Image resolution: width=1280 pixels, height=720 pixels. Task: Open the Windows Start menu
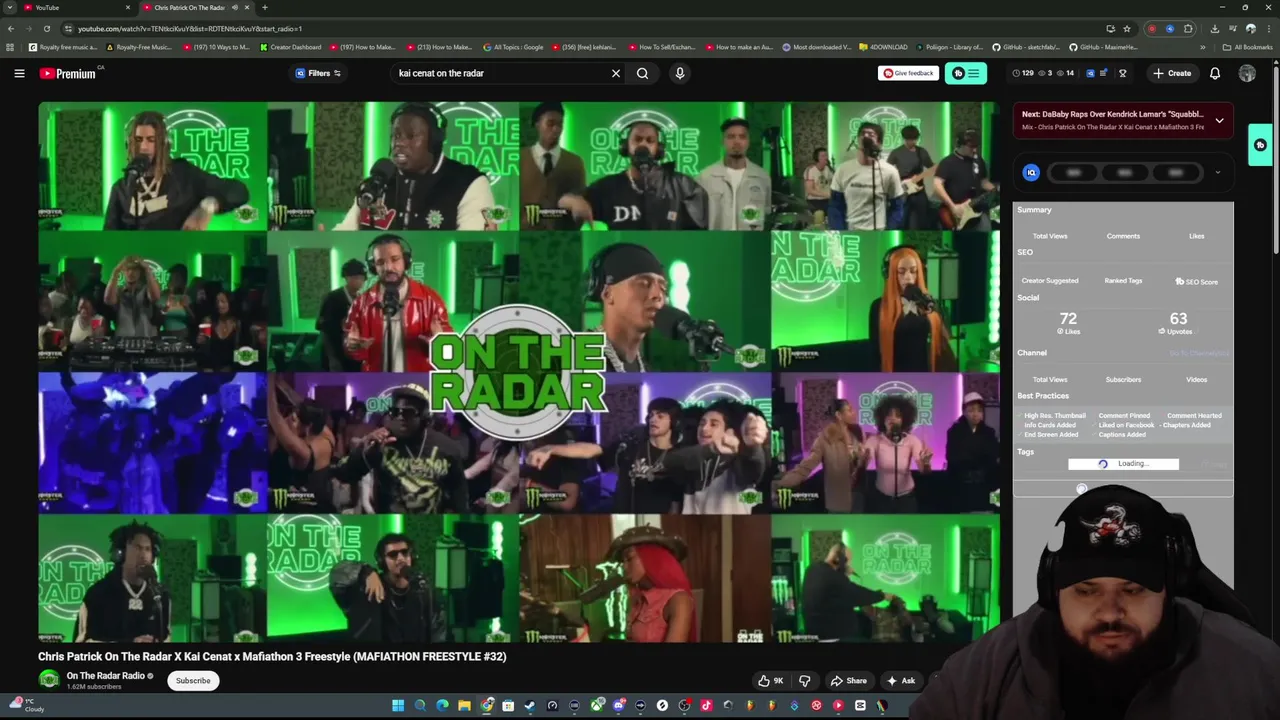(398, 706)
